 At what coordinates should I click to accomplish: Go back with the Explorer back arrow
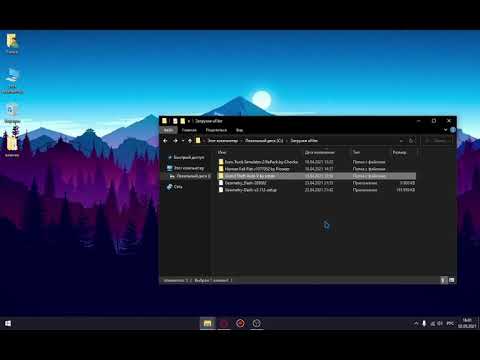[165, 141]
